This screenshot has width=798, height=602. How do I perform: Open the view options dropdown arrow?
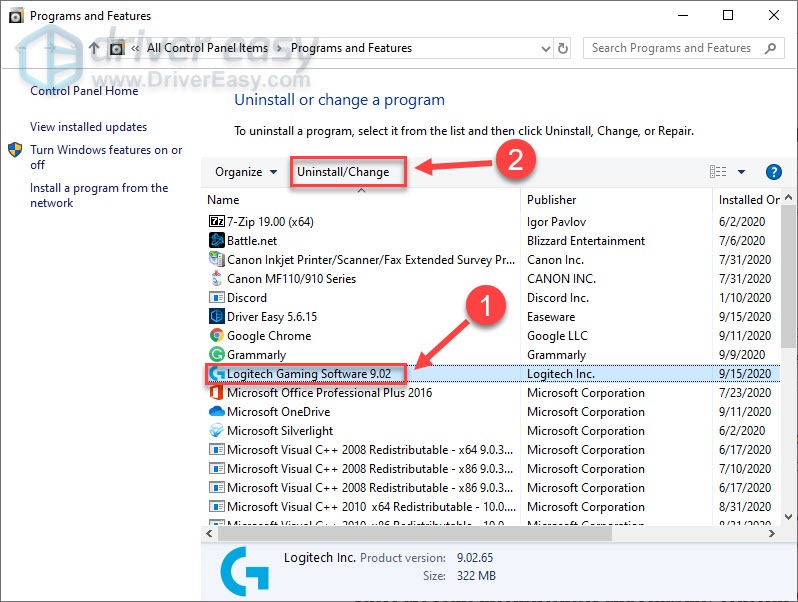(x=742, y=172)
